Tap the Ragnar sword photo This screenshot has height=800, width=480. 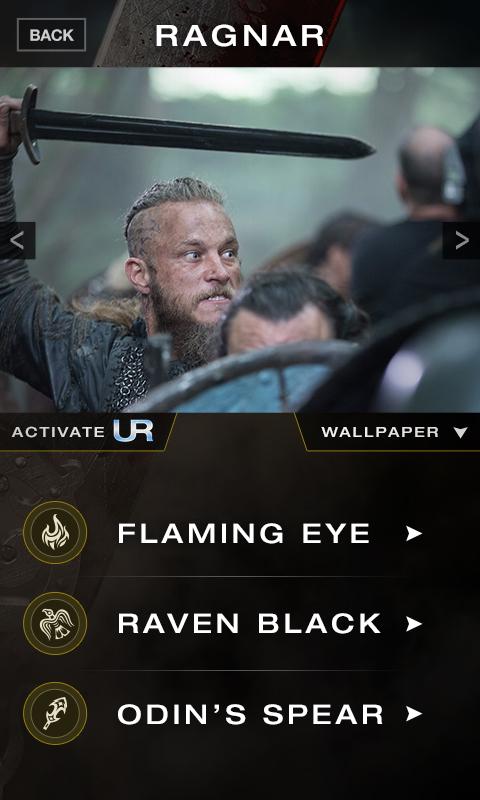pyautogui.click(x=240, y=240)
